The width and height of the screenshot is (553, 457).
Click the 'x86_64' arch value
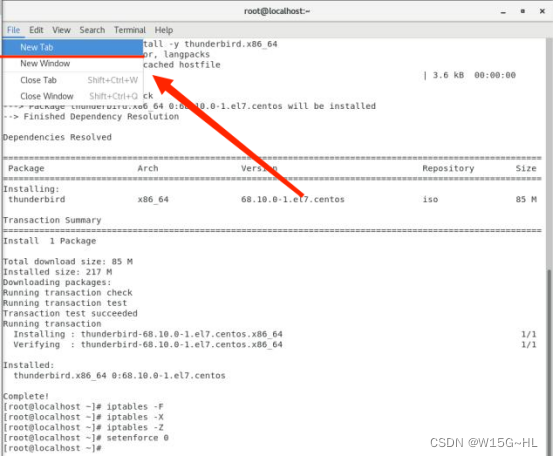[x=153, y=199]
